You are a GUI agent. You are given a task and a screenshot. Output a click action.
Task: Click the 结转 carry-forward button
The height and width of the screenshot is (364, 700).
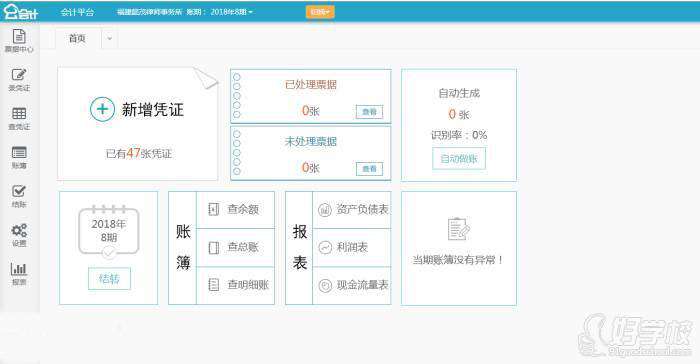point(109,279)
